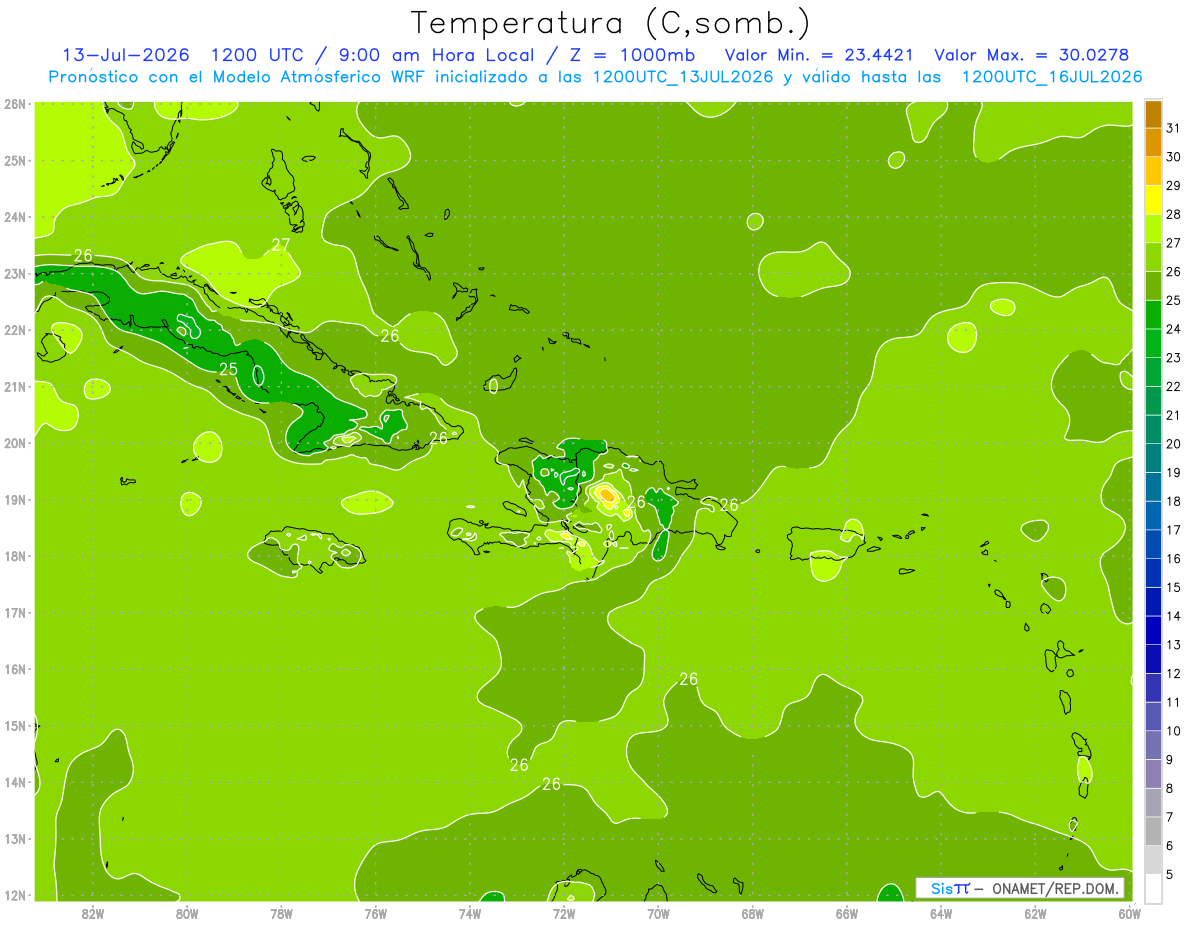Click the legend value 24
1200x927 pixels.
[1174, 329]
